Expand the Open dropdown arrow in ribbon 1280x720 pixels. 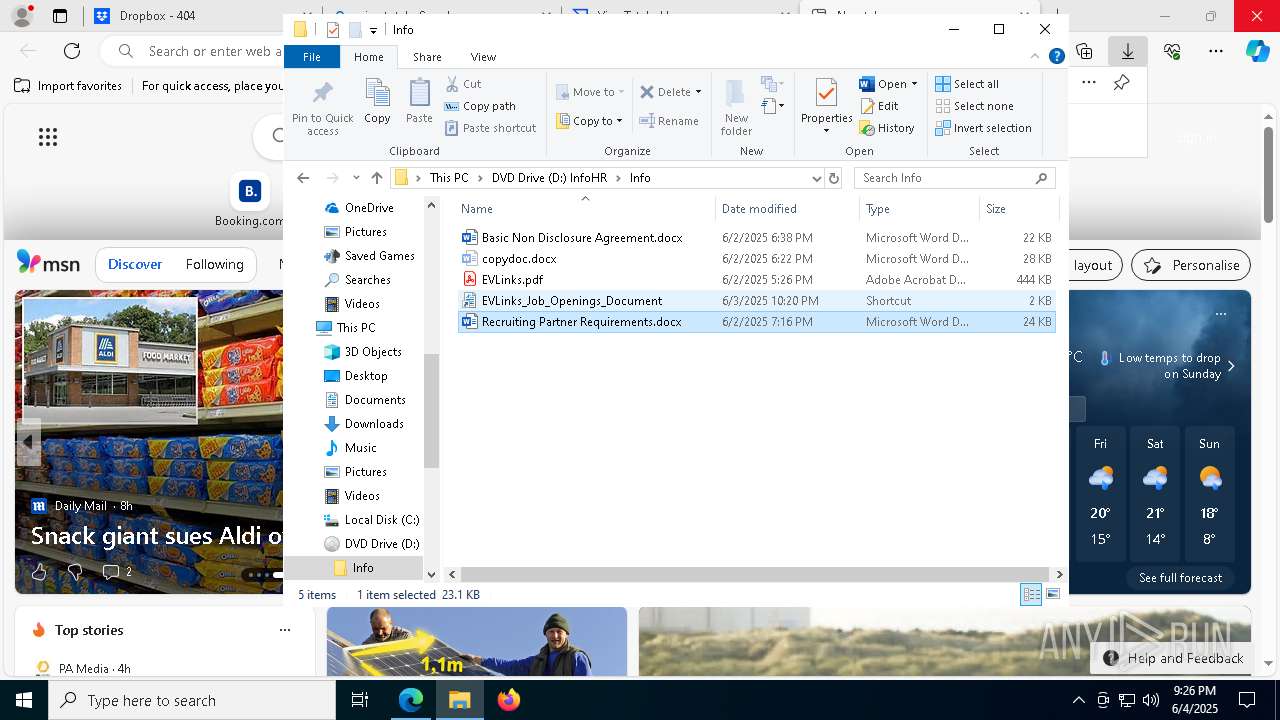[914, 84]
